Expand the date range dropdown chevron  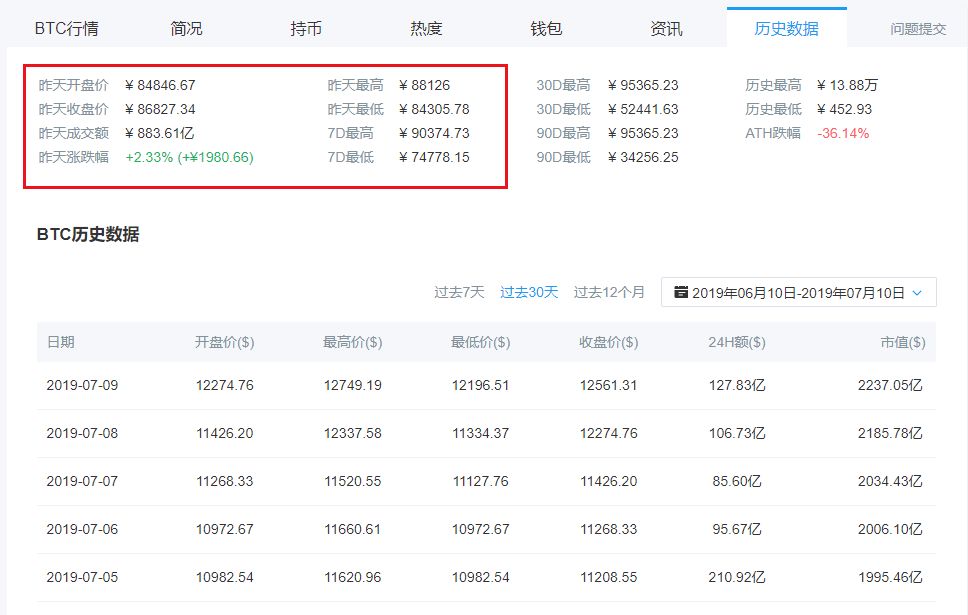tap(917, 293)
